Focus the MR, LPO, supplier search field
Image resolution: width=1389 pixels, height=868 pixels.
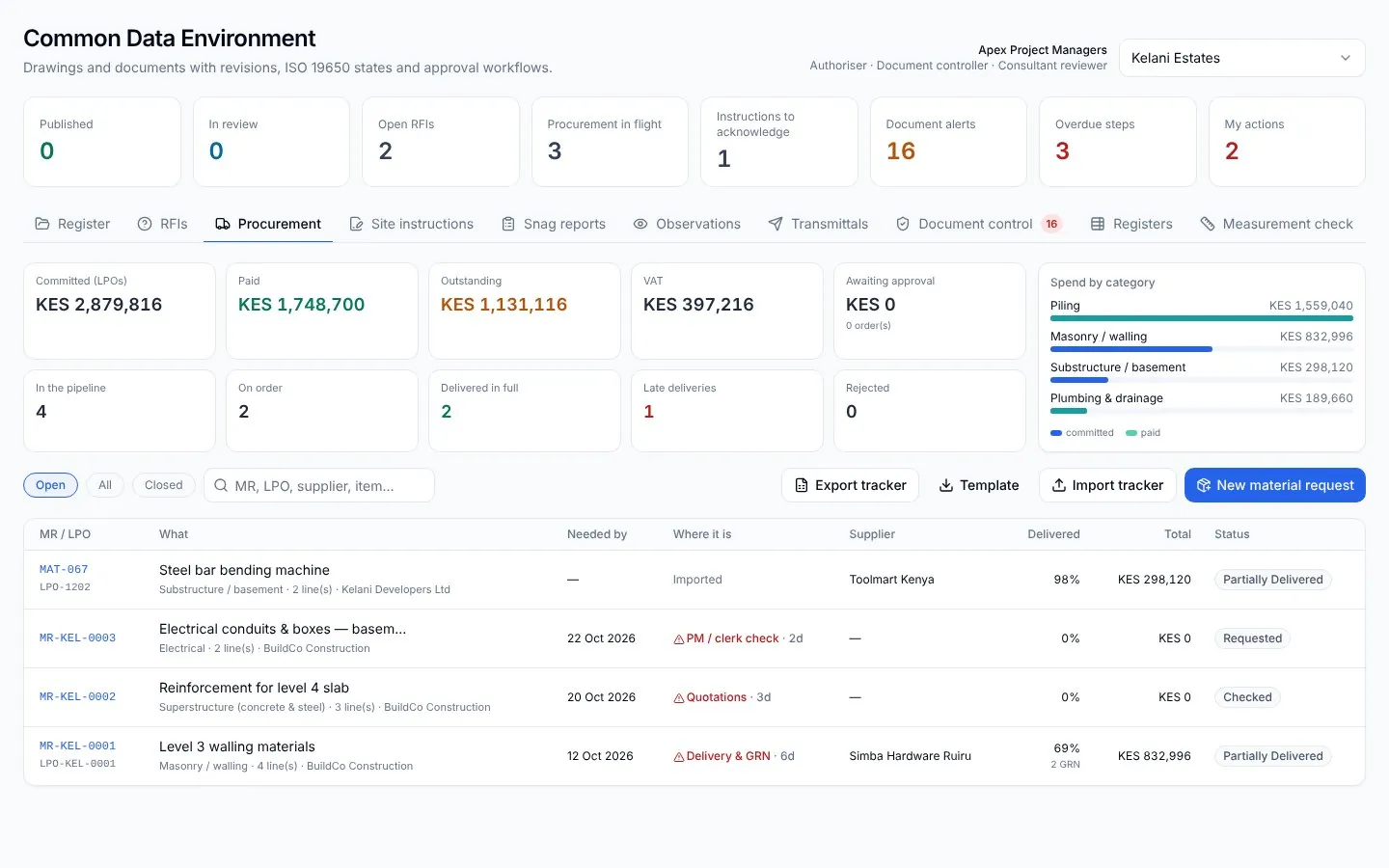tap(319, 485)
